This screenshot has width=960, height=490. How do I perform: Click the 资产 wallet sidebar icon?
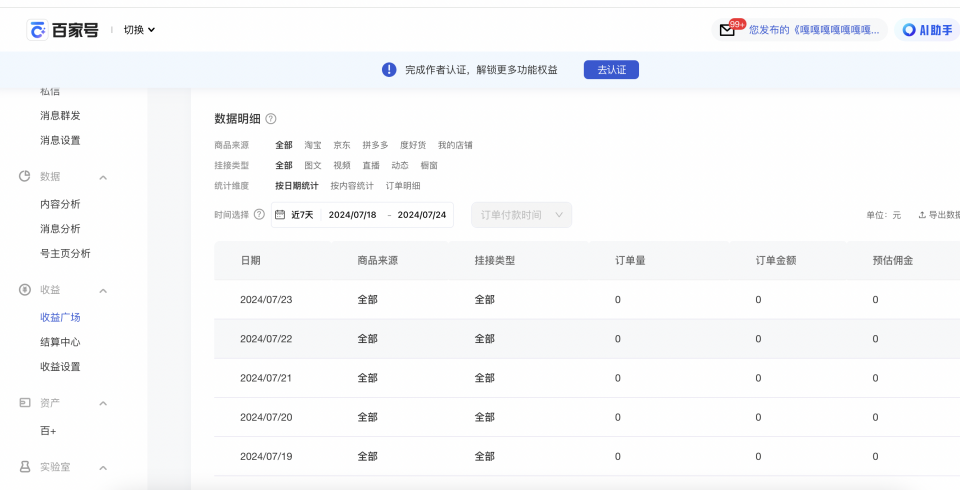24,403
